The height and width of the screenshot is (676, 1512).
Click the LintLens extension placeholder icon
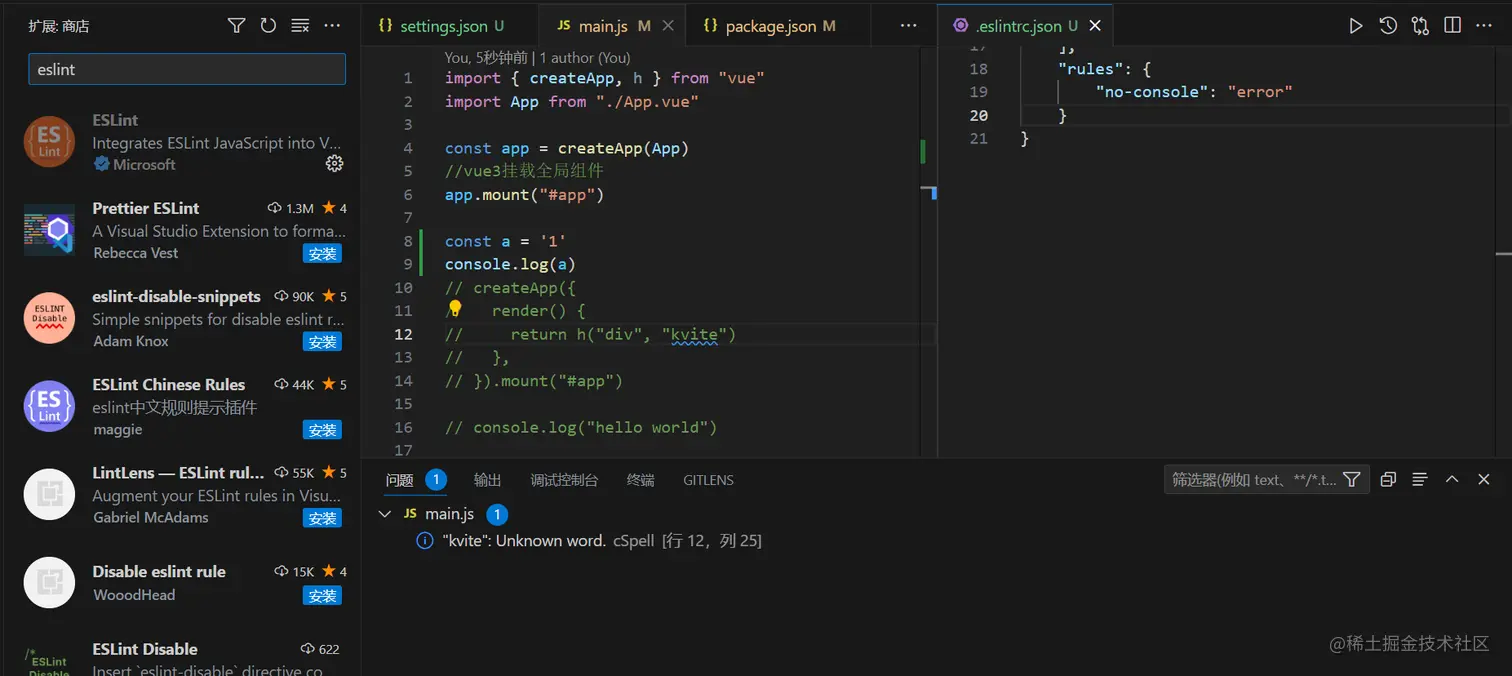point(49,494)
